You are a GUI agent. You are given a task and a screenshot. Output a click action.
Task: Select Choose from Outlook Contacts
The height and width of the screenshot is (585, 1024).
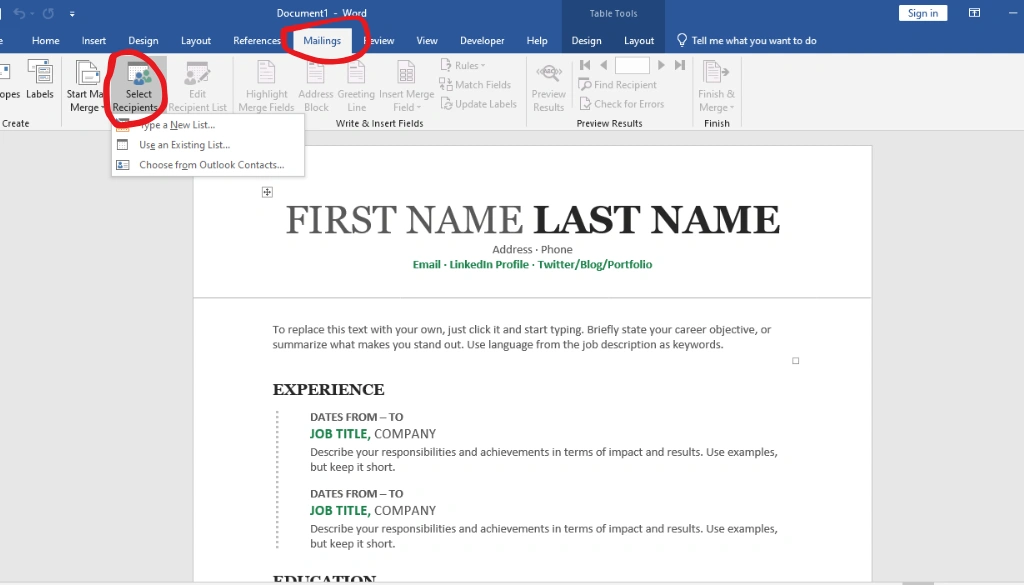208,165
